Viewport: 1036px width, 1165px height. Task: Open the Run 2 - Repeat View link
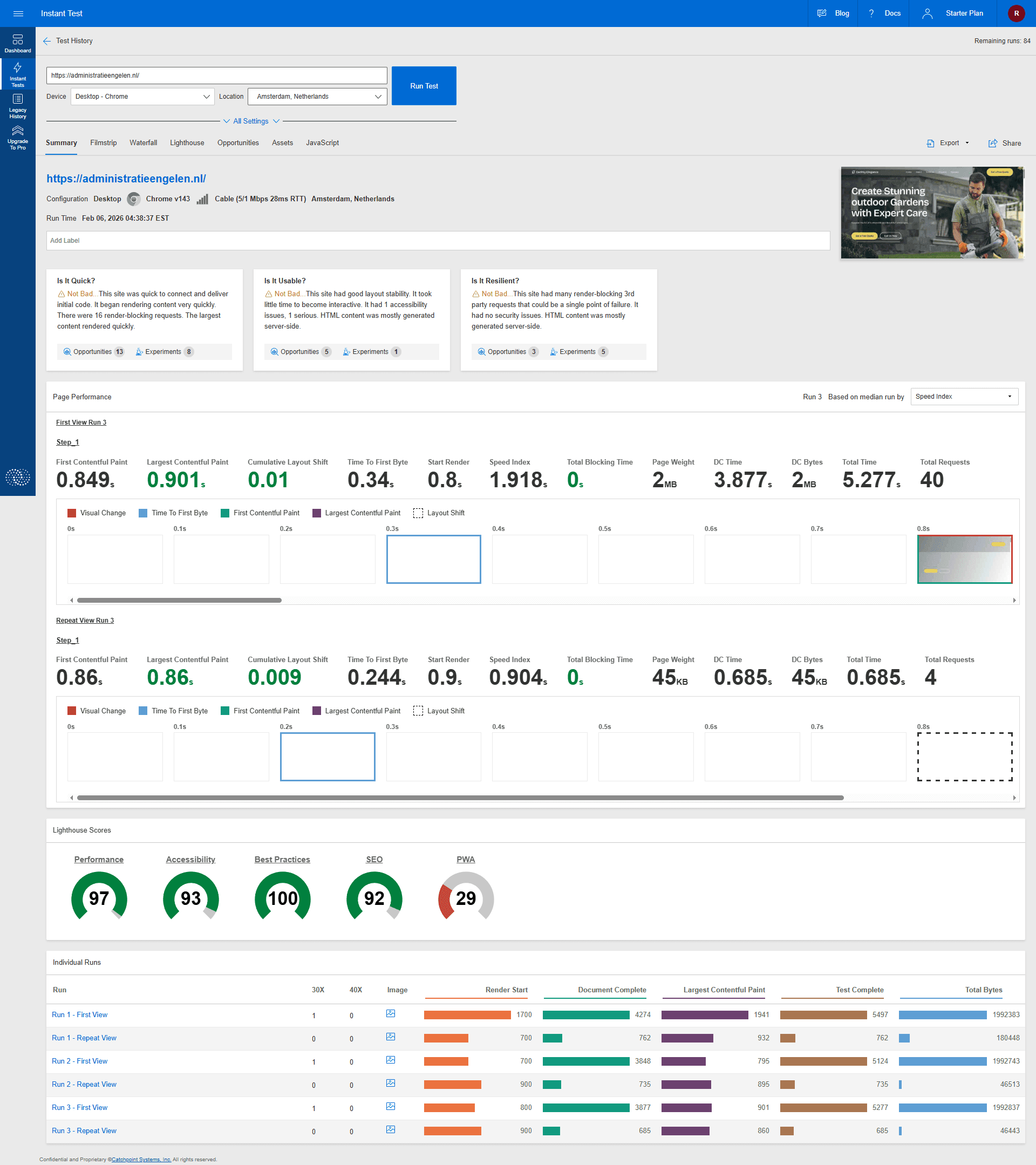click(84, 1085)
